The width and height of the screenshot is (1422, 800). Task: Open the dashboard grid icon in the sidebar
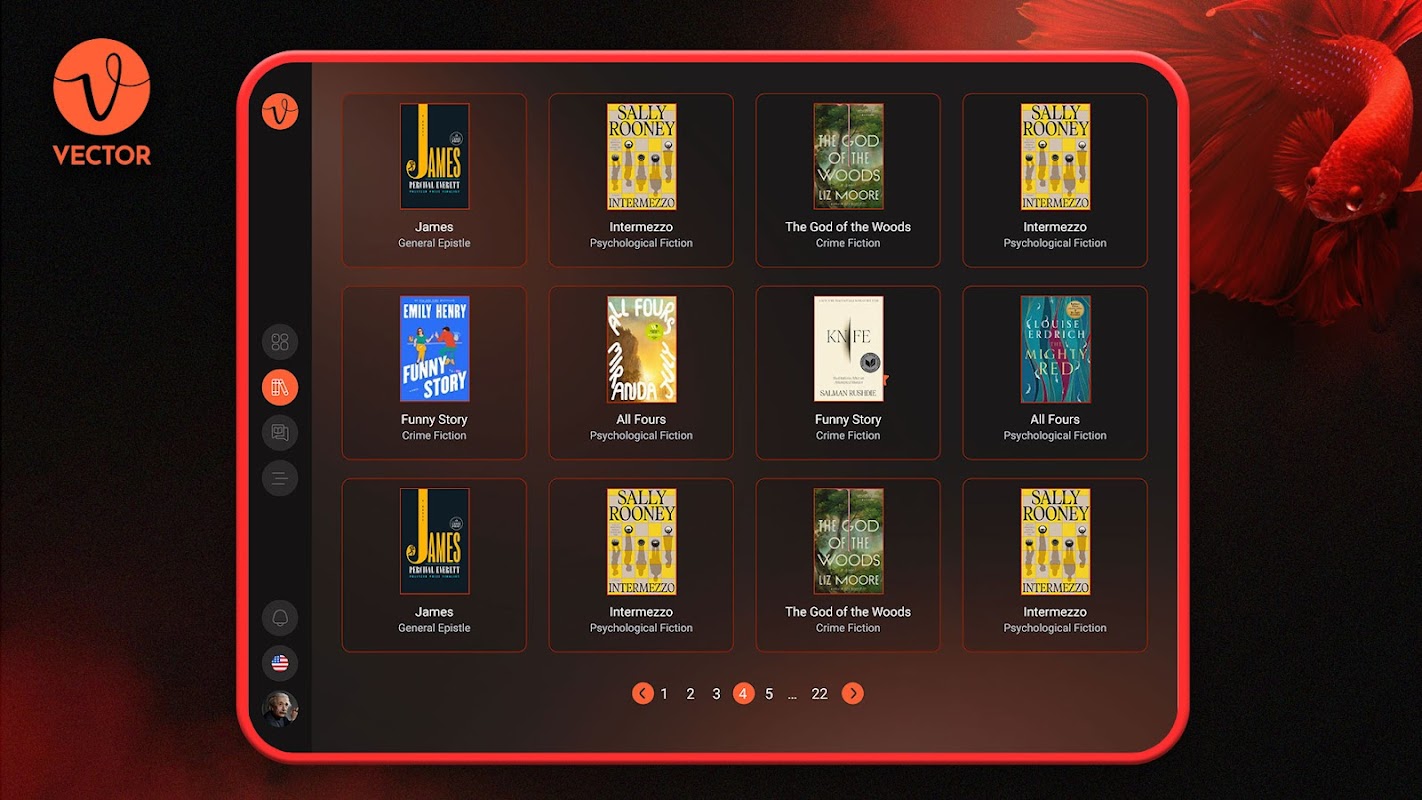click(x=280, y=343)
